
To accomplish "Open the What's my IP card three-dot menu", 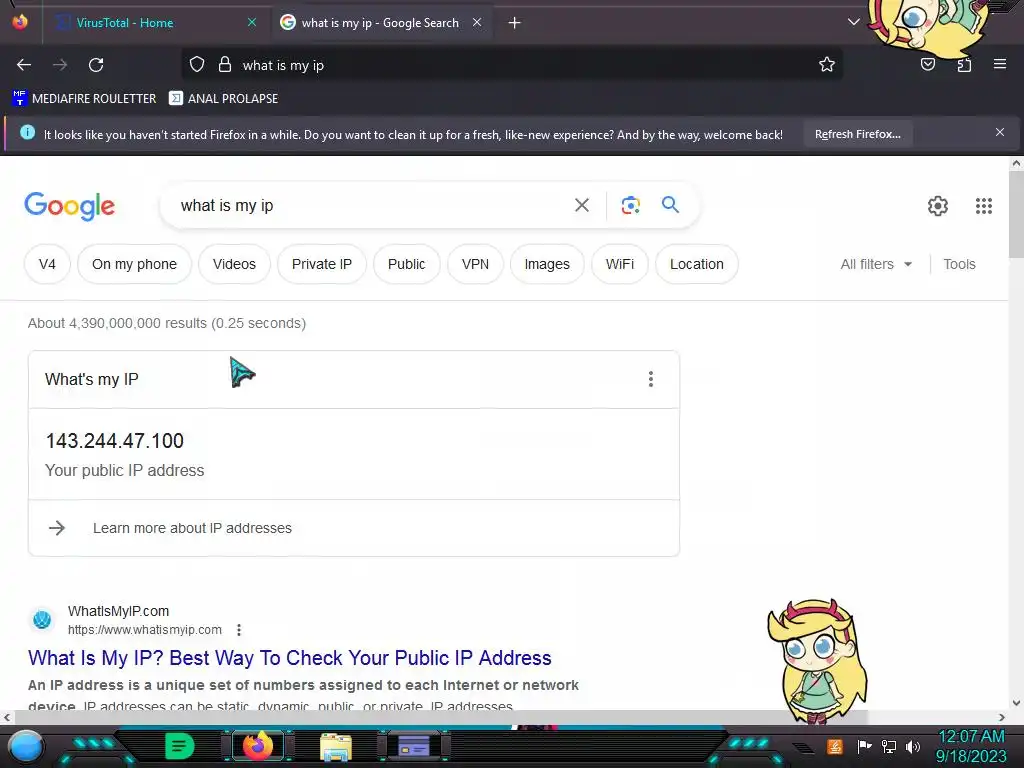I will click(650, 379).
